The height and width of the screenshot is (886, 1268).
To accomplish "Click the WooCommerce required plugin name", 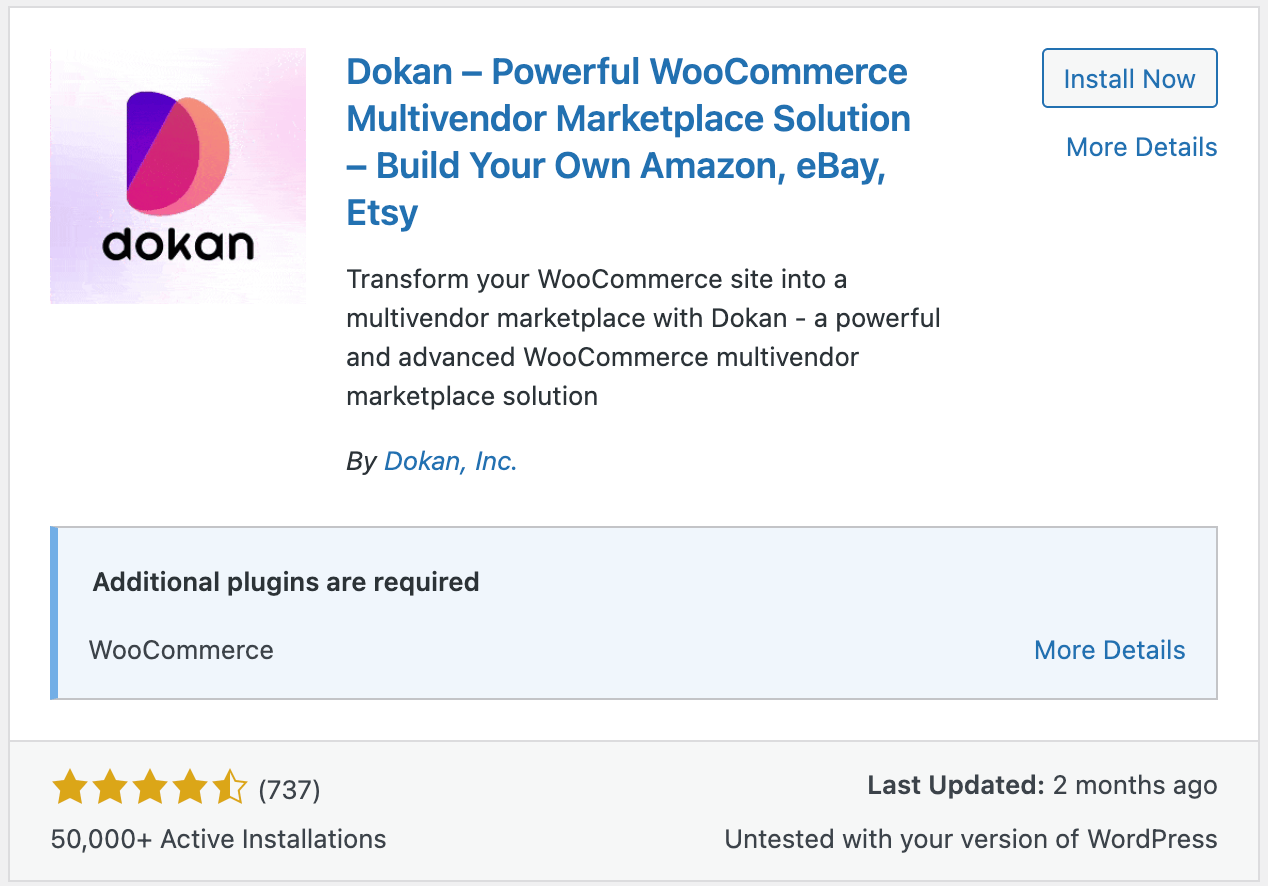I will pos(181,650).
